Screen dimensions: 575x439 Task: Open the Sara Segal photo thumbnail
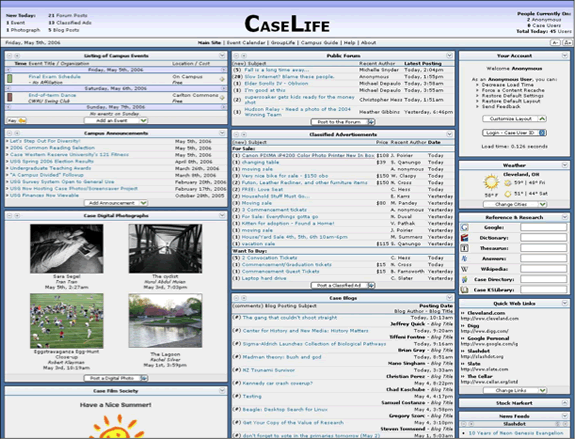pyautogui.click(x=67, y=249)
